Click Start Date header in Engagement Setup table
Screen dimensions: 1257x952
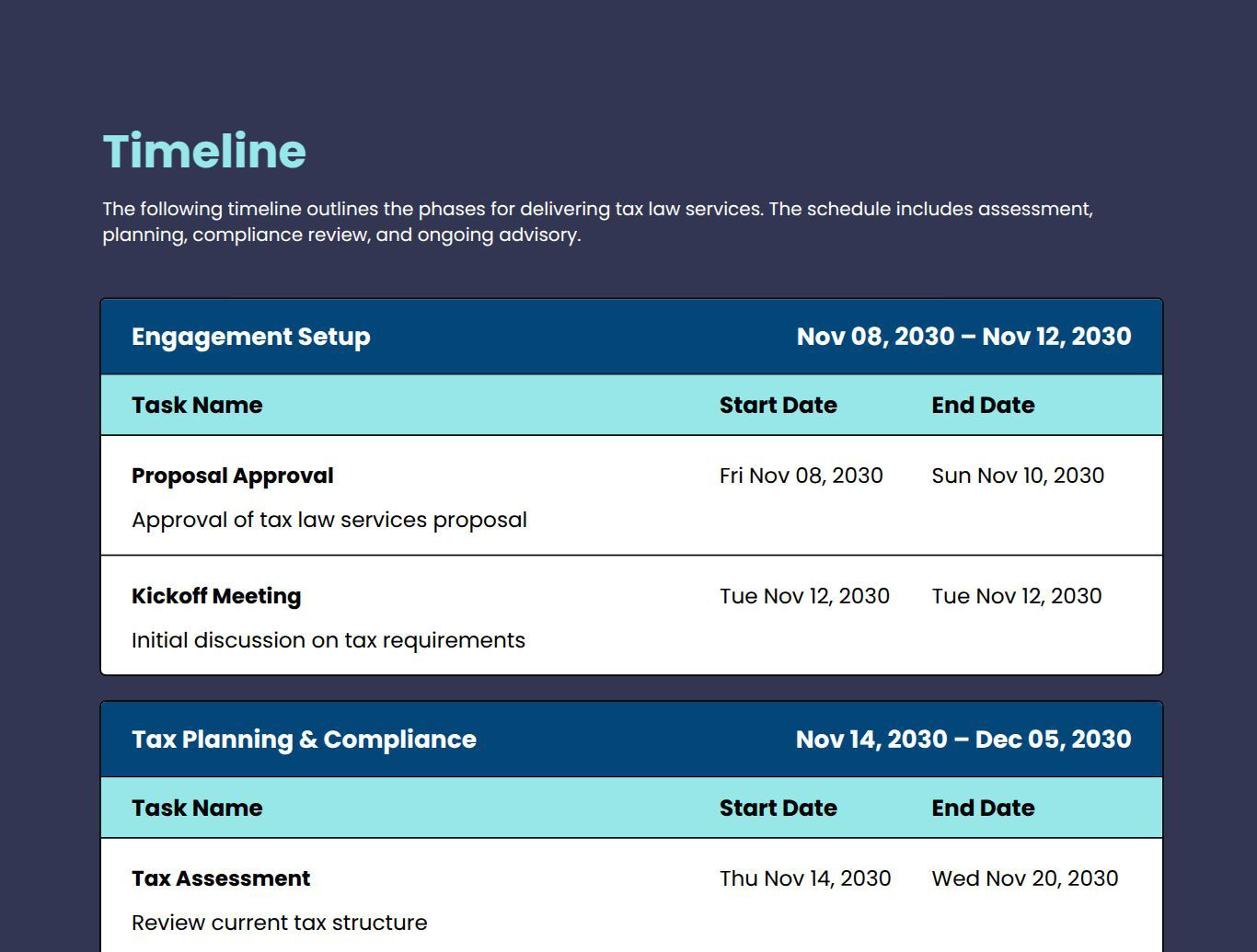pyautogui.click(x=778, y=406)
